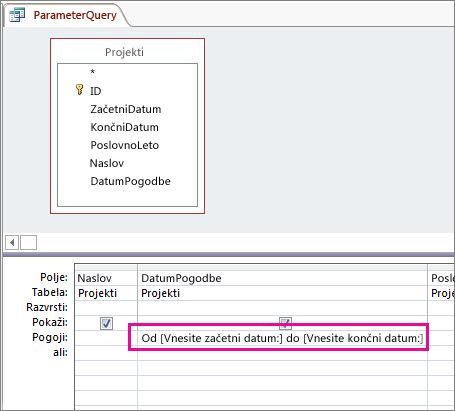Click the Razvrsti cell under Naslov
Image resolution: width=455 pixels, height=411 pixels.
tap(106, 308)
